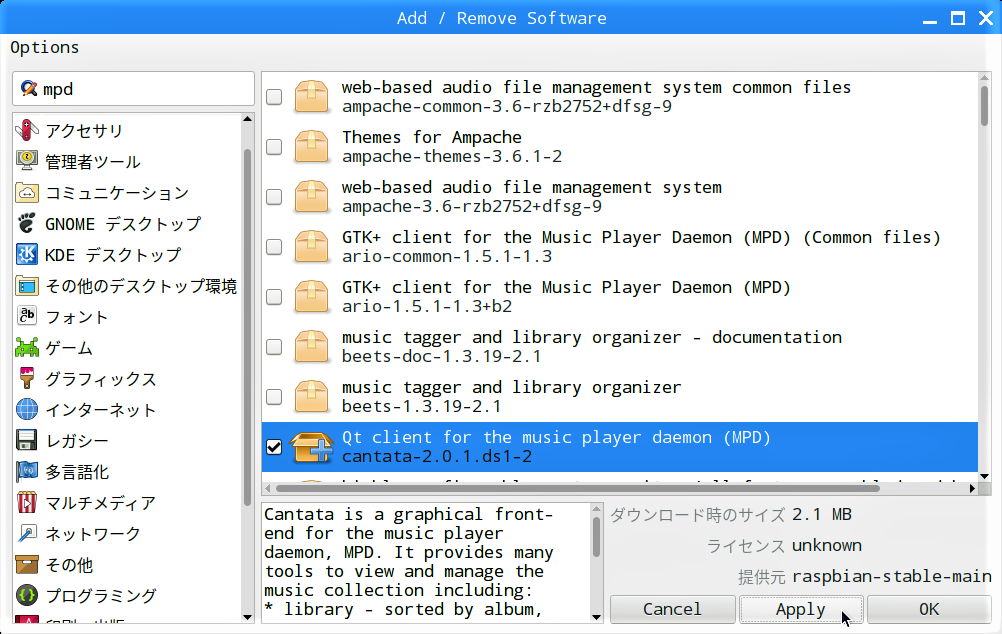Check the ampache-common package checkbox
This screenshot has height=634, width=1002.
(274, 97)
